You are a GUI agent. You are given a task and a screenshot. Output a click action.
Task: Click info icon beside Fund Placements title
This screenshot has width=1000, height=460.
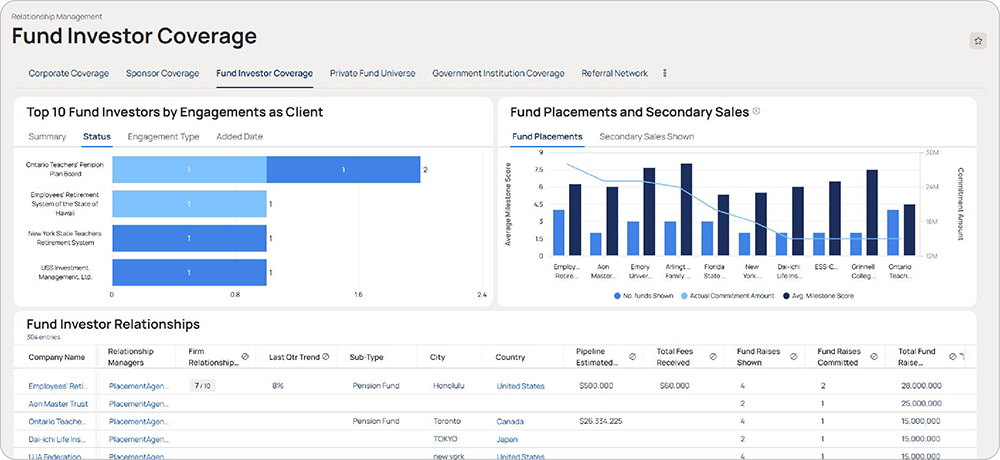point(756,111)
